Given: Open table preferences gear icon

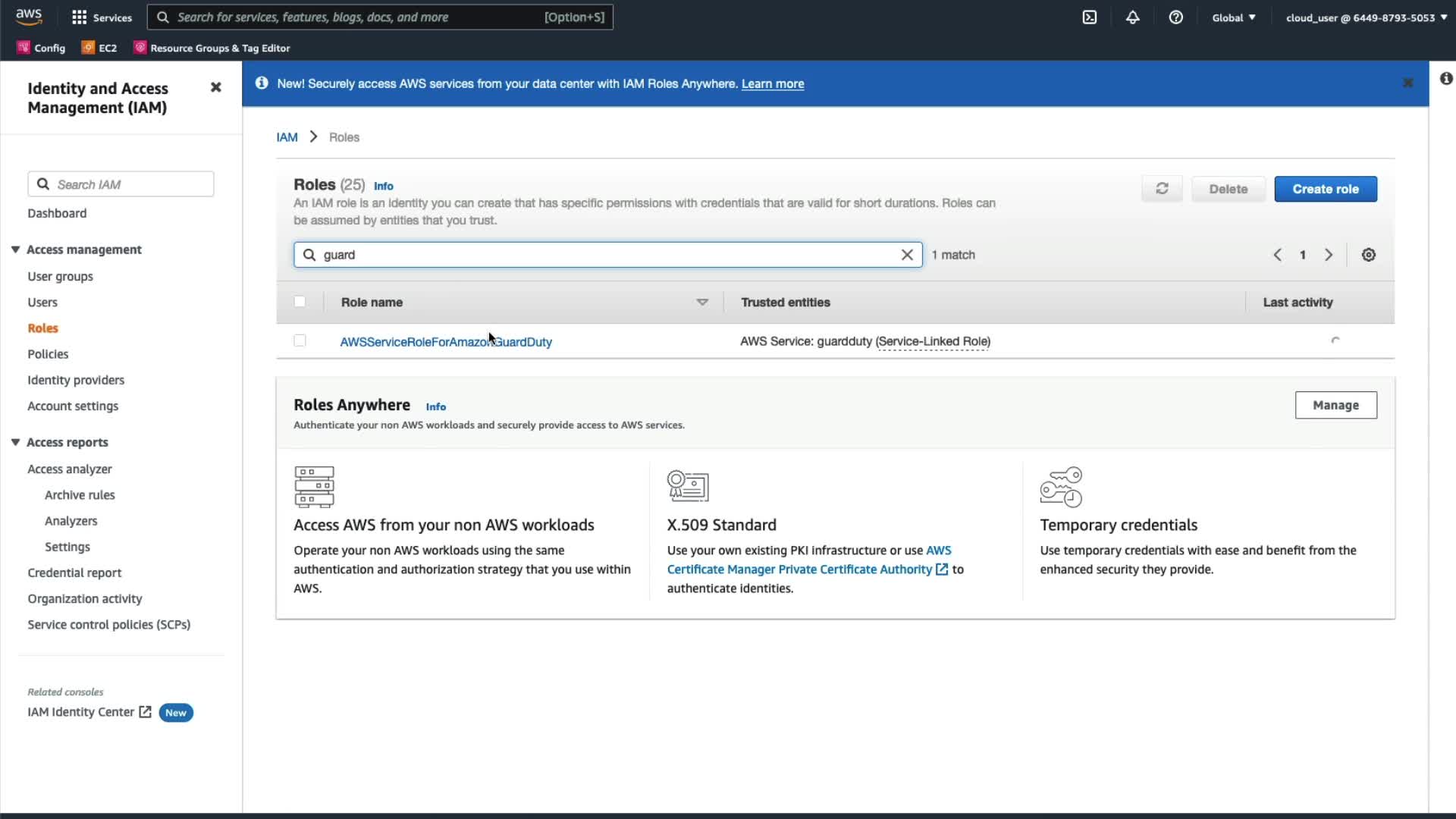Looking at the screenshot, I should pos(1368,255).
